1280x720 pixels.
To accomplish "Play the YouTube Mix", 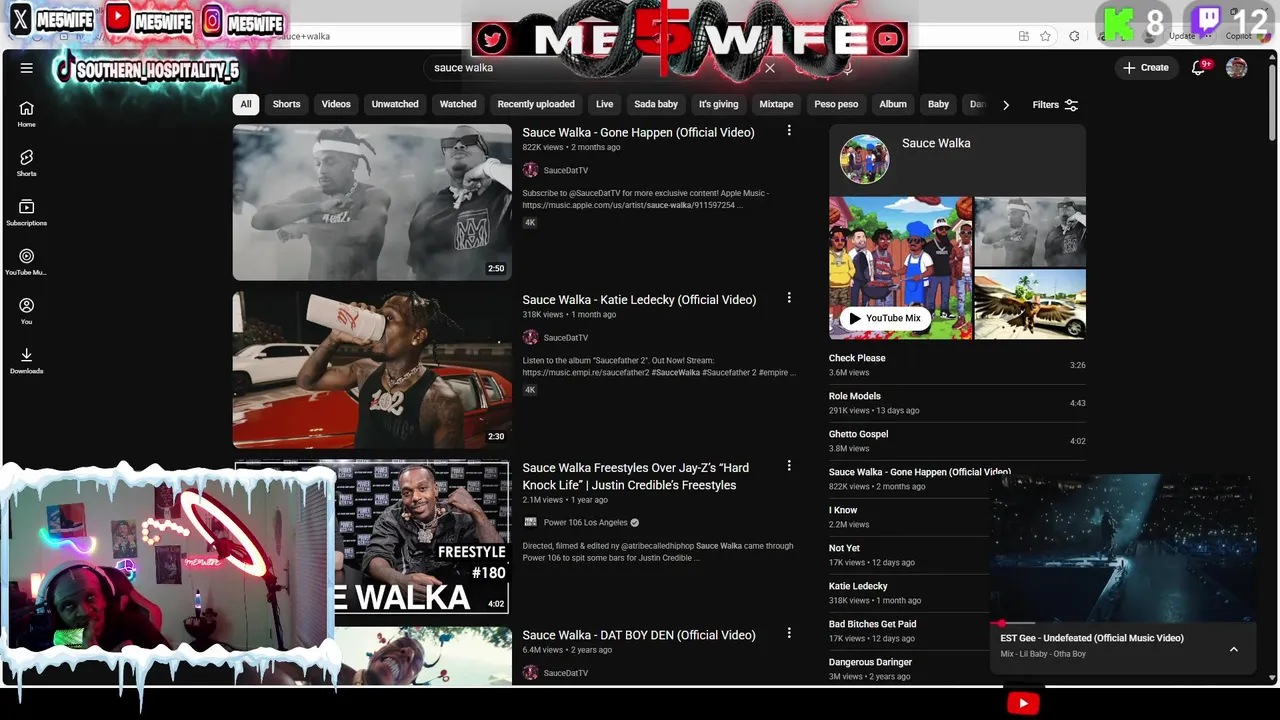I will (884, 318).
